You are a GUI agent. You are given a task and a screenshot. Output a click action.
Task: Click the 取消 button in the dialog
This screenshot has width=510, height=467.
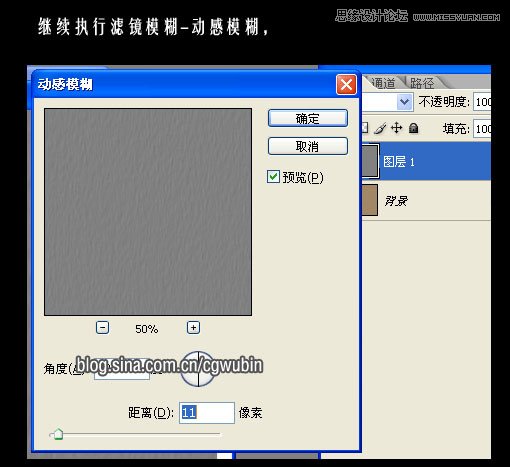point(308,146)
